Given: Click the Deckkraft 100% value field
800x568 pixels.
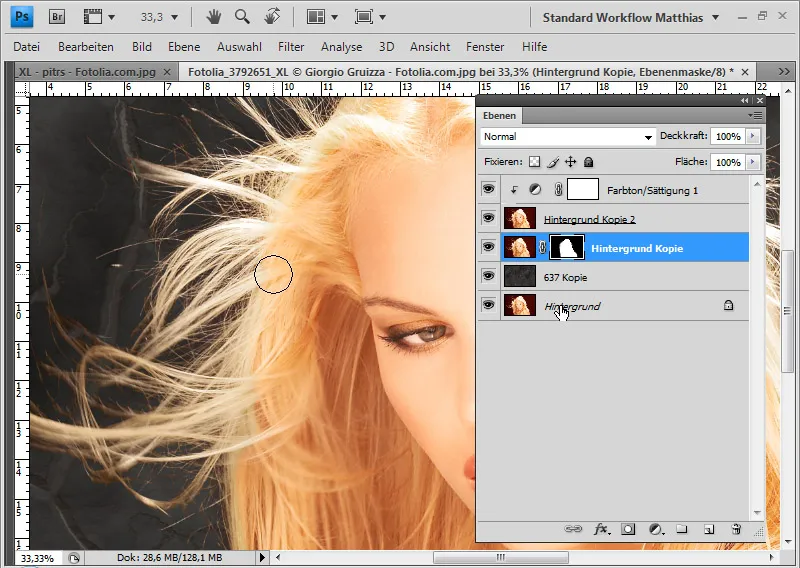Looking at the screenshot, I should [x=728, y=136].
